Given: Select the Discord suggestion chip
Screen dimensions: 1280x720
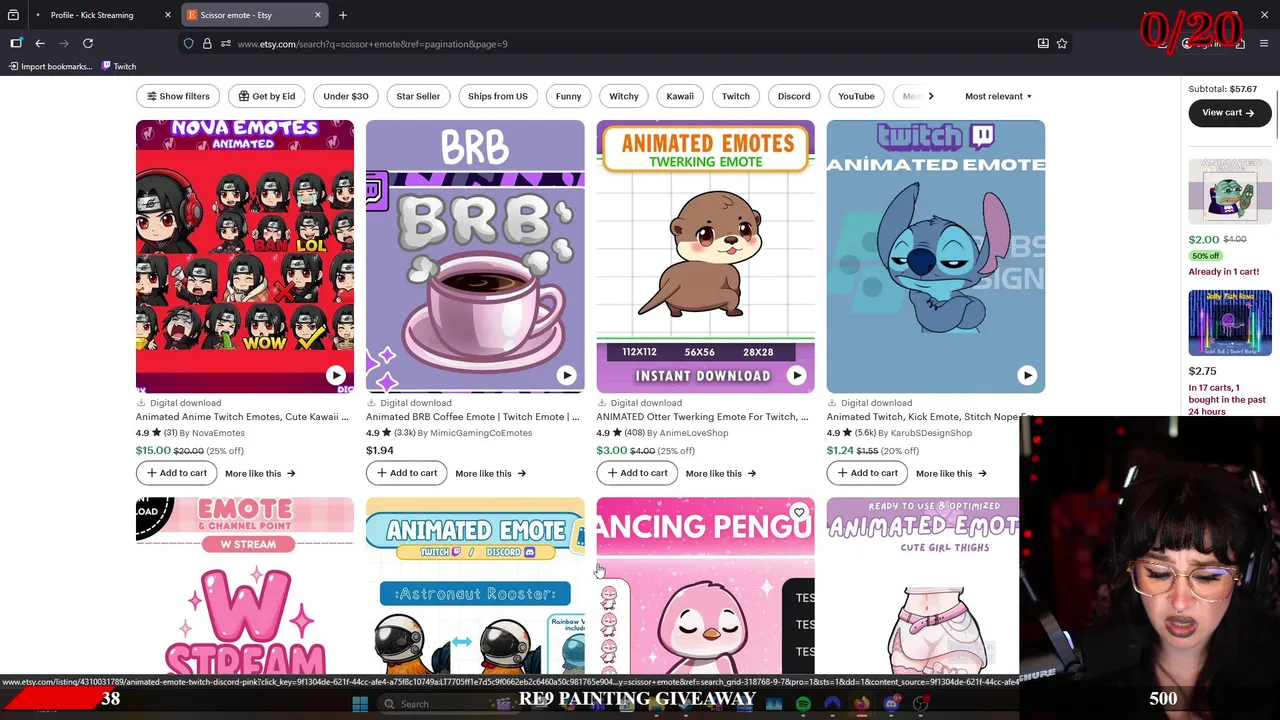Looking at the screenshot, I should [794, 96].
